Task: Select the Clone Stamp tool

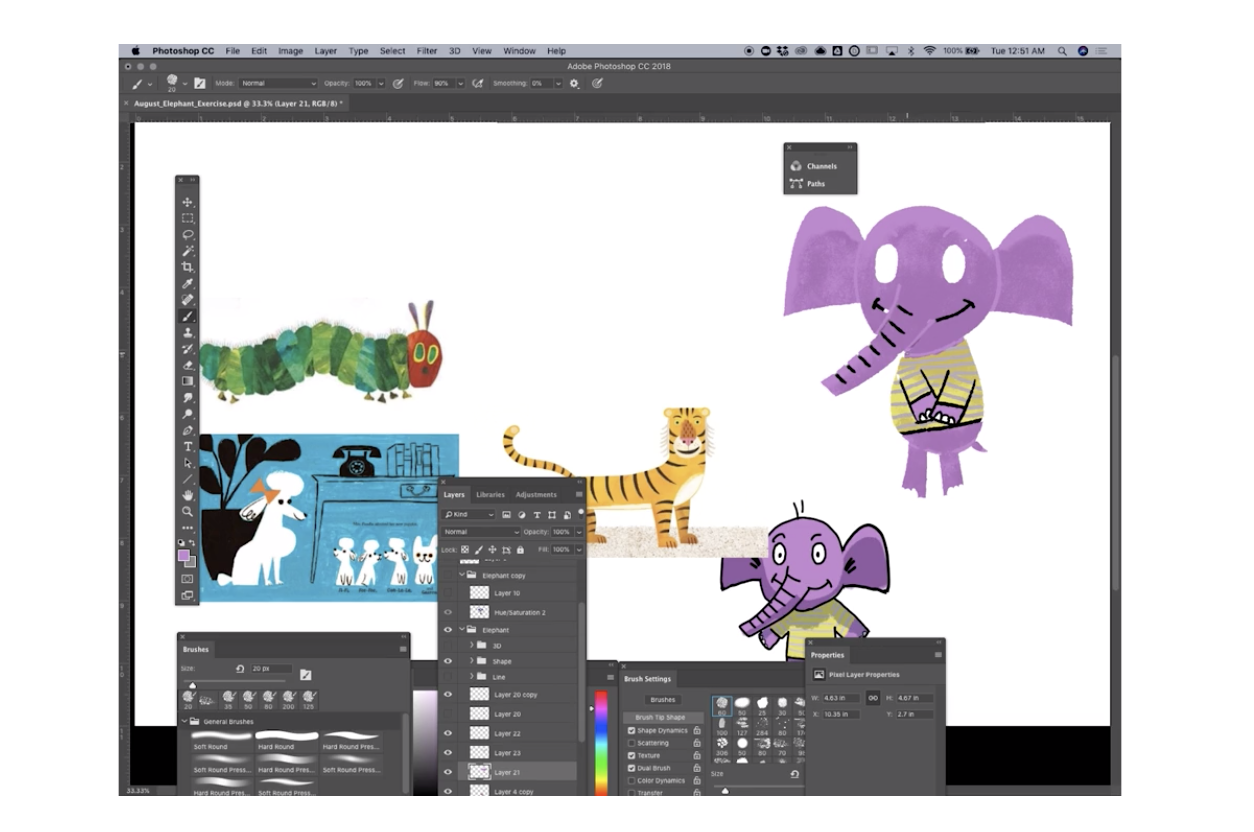Action: (x=187, y=332)
